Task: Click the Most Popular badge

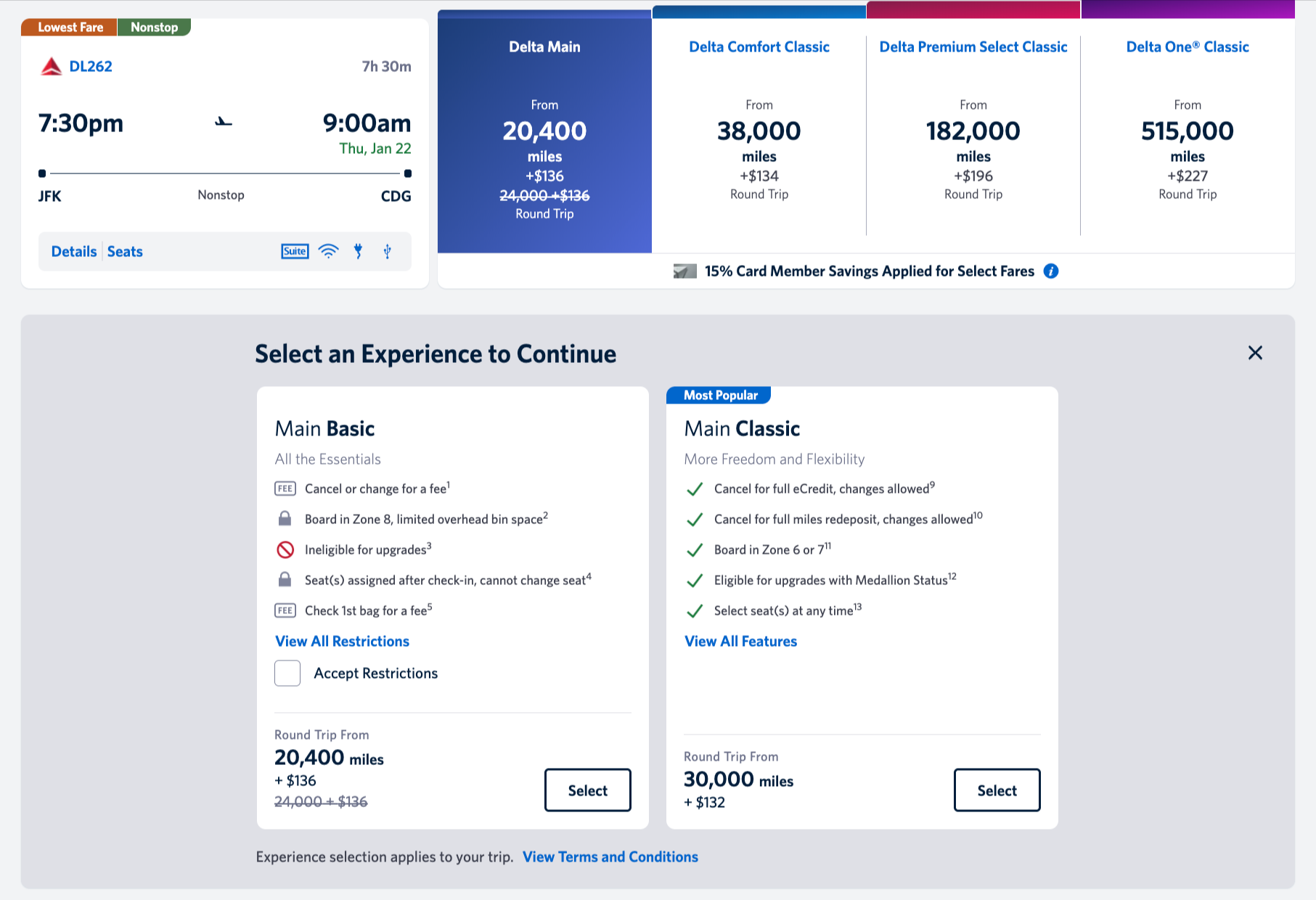Action: coord(719,395)
